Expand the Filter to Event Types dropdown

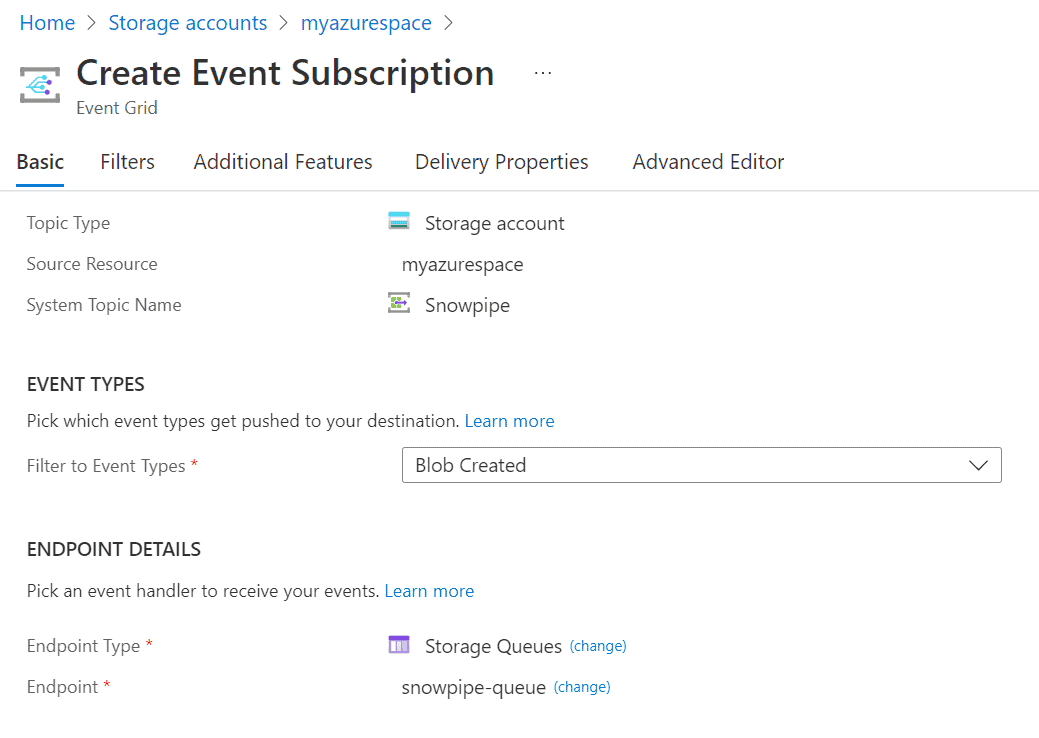[978, 465]
